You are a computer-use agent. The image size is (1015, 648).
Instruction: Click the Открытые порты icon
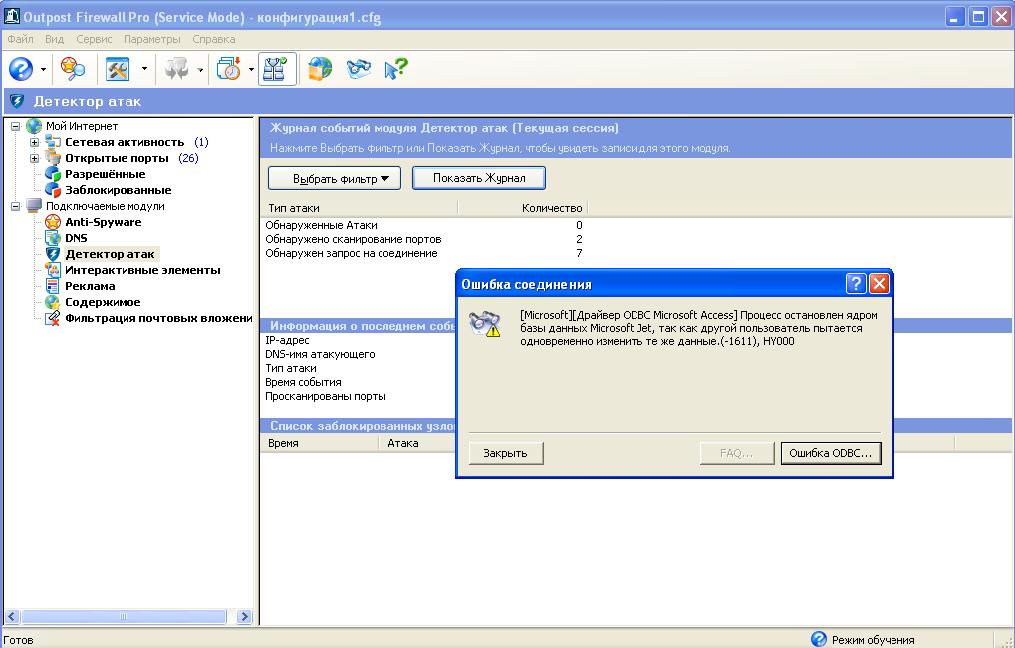click(x=53, y=159)
